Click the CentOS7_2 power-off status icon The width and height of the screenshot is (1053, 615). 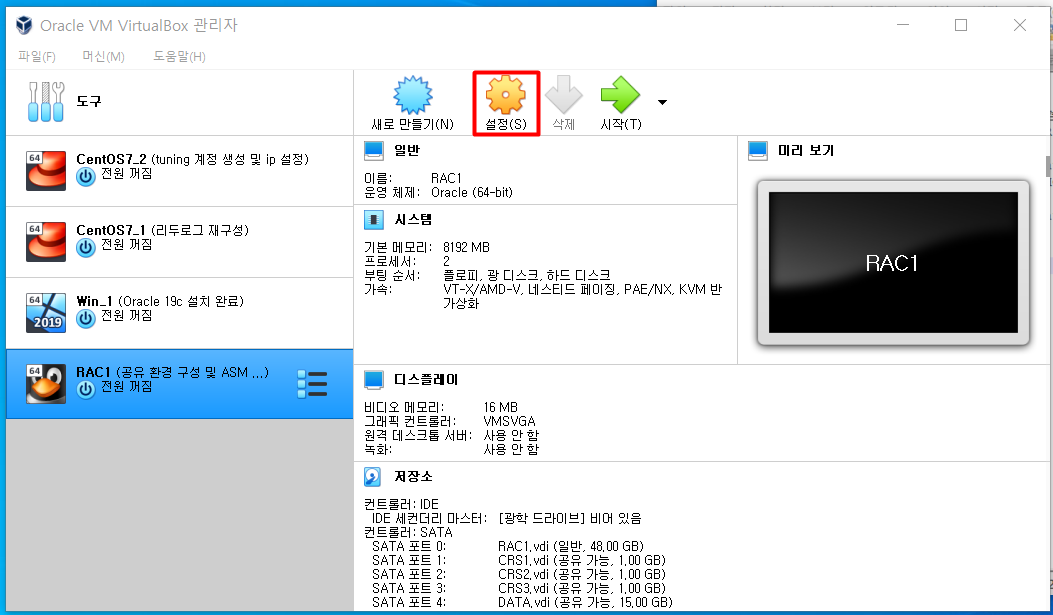coord(85,177)
